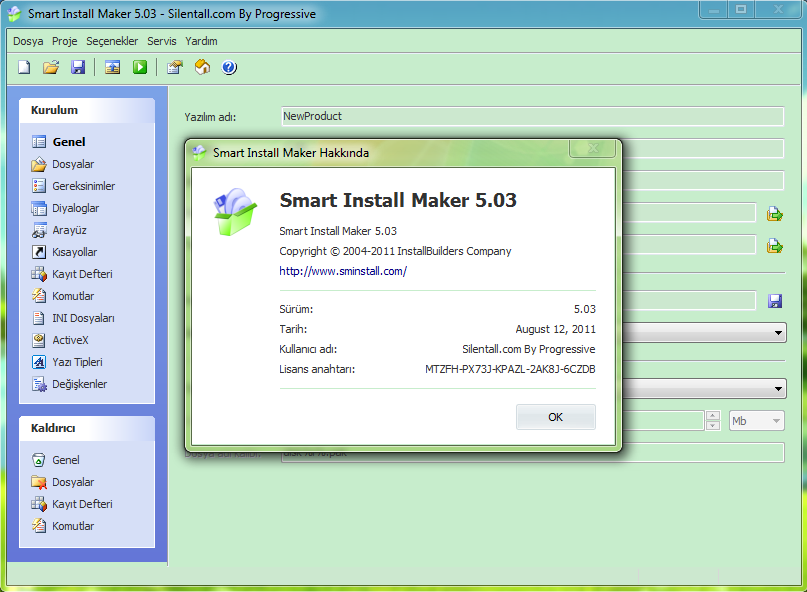
Task: Open the Servis menu
Action: (x=162, y=41)
